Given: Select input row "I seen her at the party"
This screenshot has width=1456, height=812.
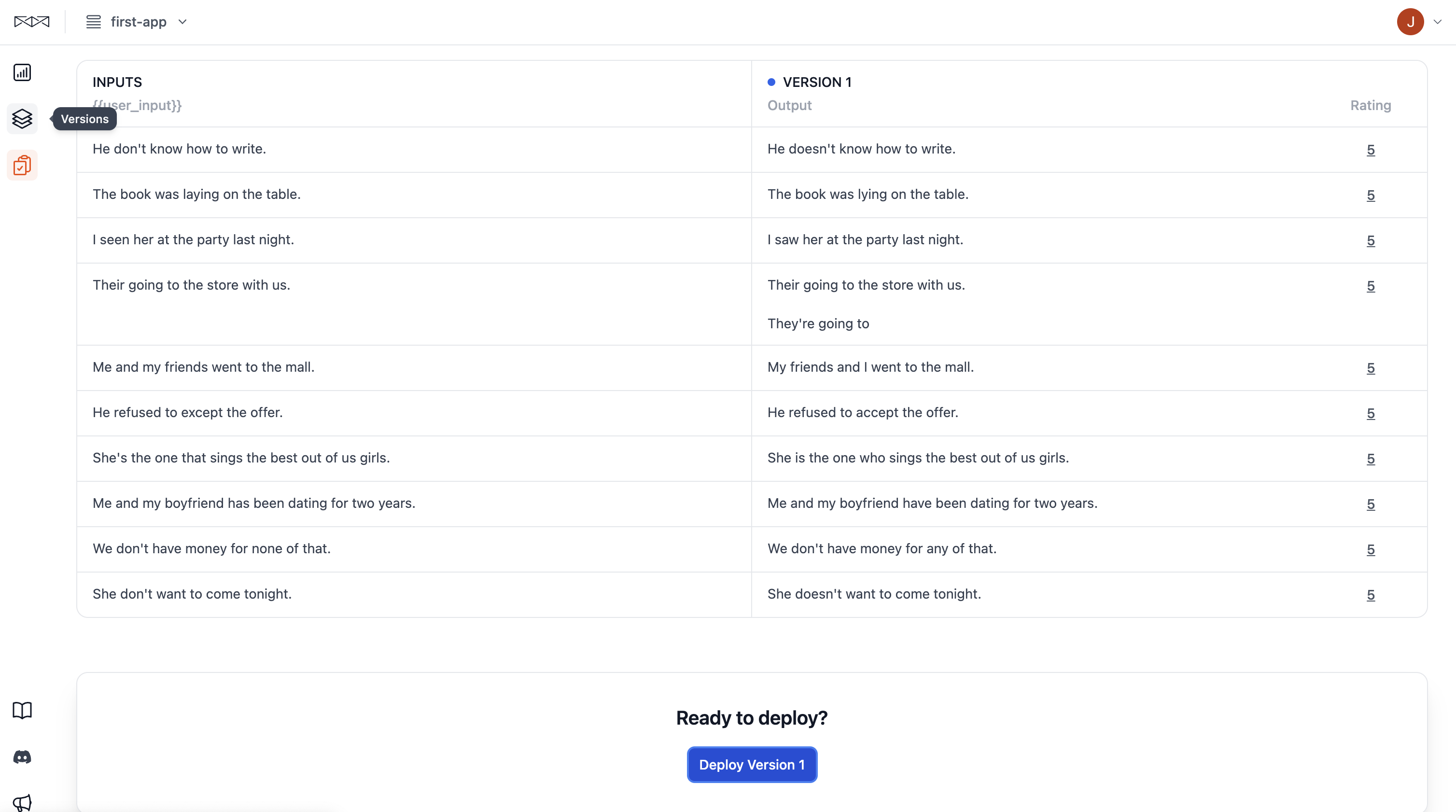Looking at the screenshot, I should (x=193, y=239).
